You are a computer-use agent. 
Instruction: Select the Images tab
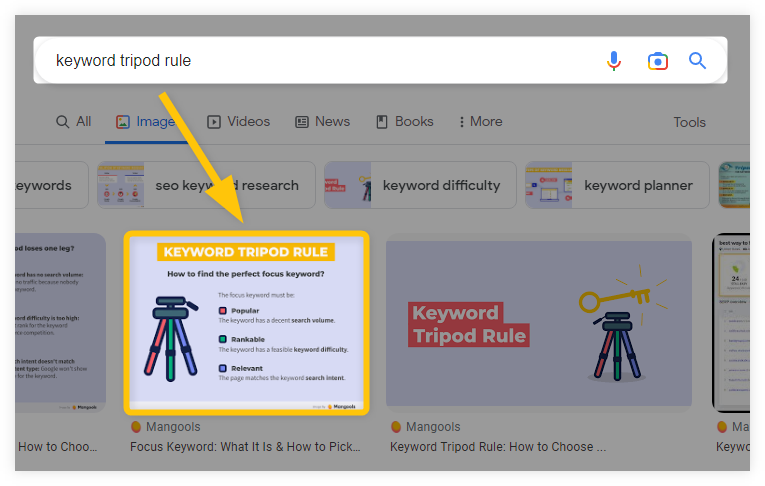pyautogui.click(x=145, y=122)
